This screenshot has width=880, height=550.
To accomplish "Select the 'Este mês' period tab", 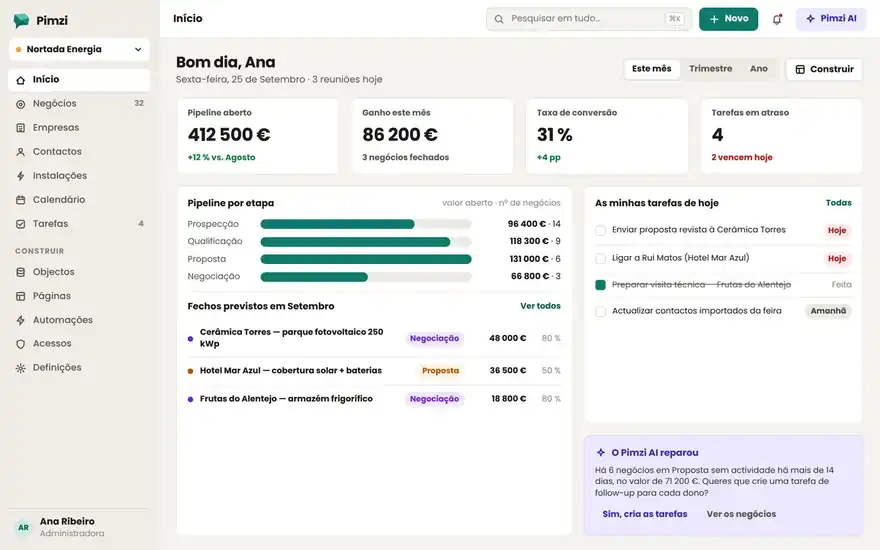I will (652, 69).
